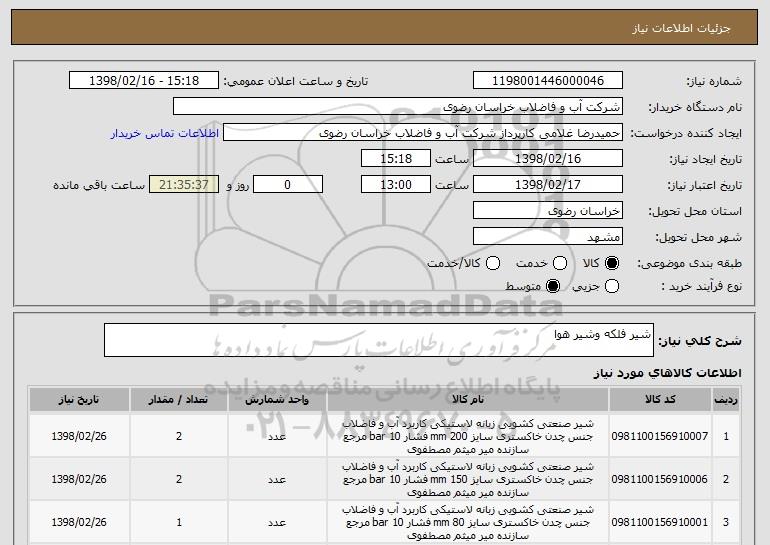Click the need date in row 3
This screenshot has height=545, width=770.
click(79, 522)
